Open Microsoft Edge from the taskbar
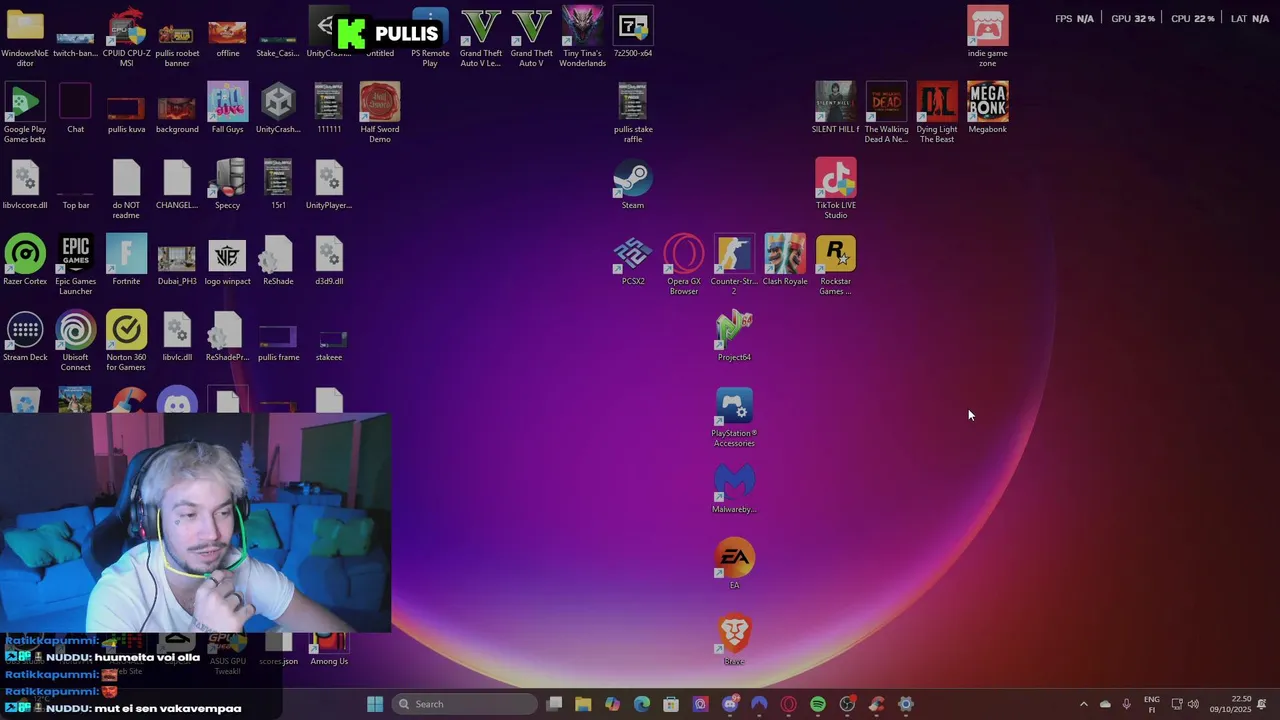This screenshot has height=720, width=1280. click(x=642, y=704)
